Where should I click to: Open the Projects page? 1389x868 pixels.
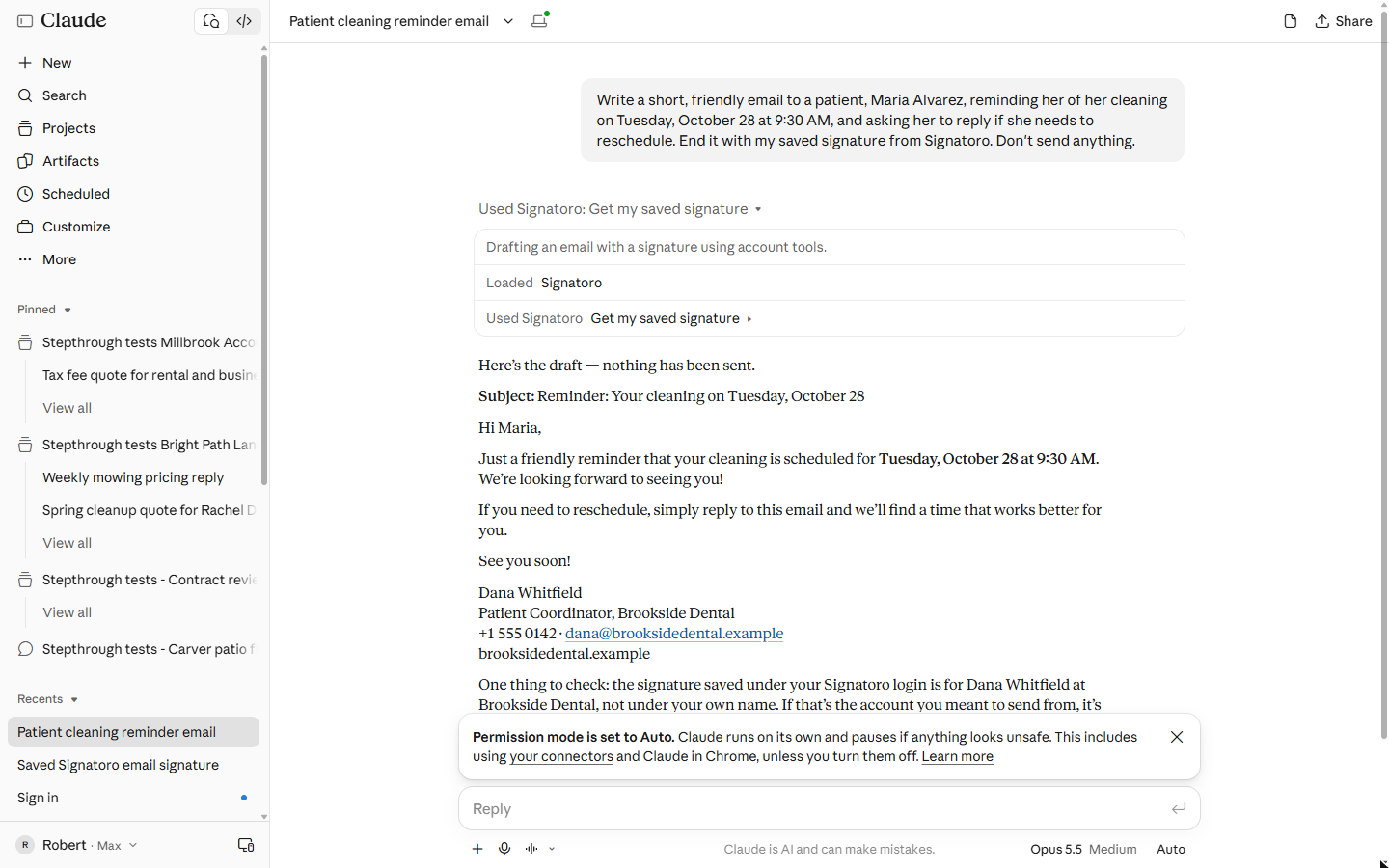[132, 128]
